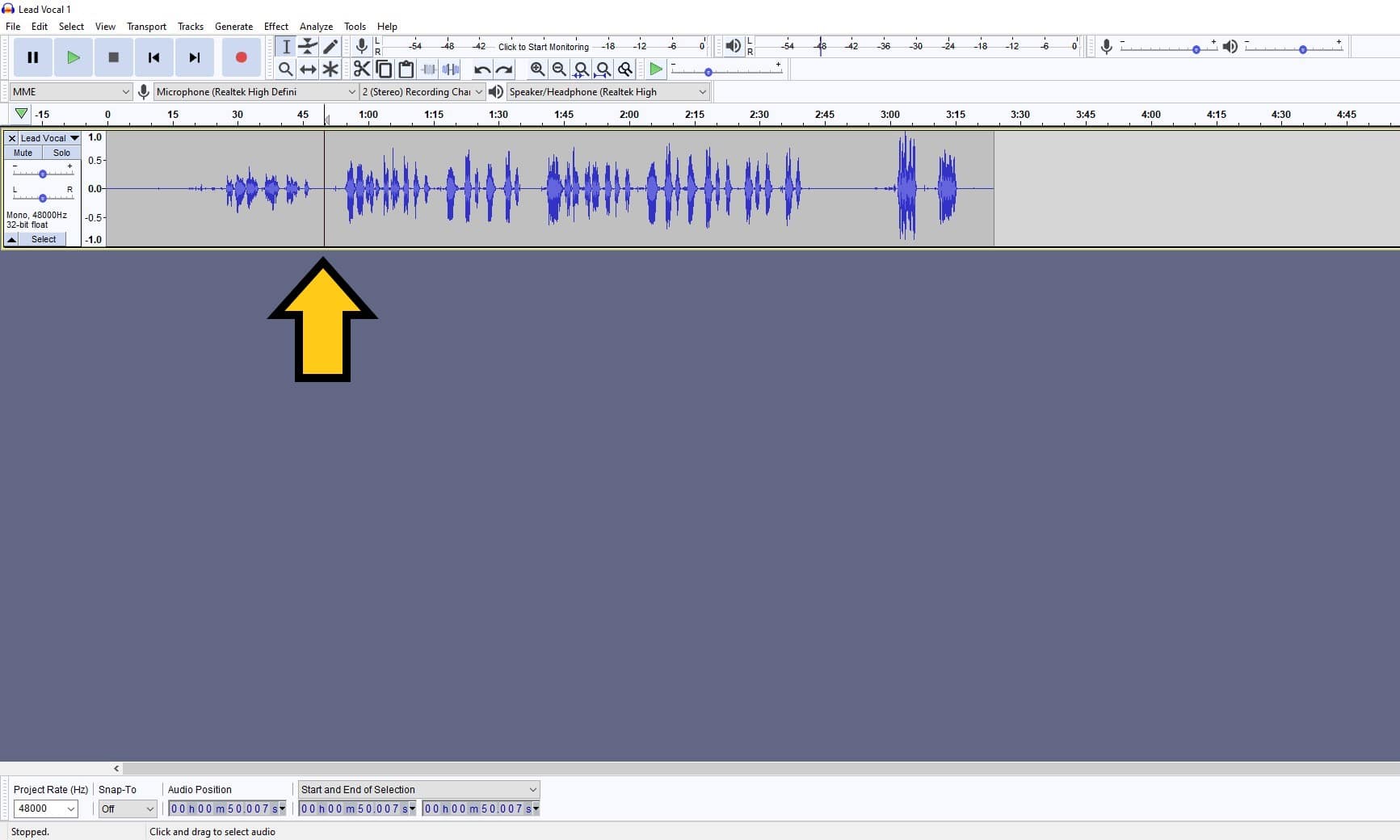Select the Time Shift tool
Viewport: 1400px width, 840px height.
[308, 69]
